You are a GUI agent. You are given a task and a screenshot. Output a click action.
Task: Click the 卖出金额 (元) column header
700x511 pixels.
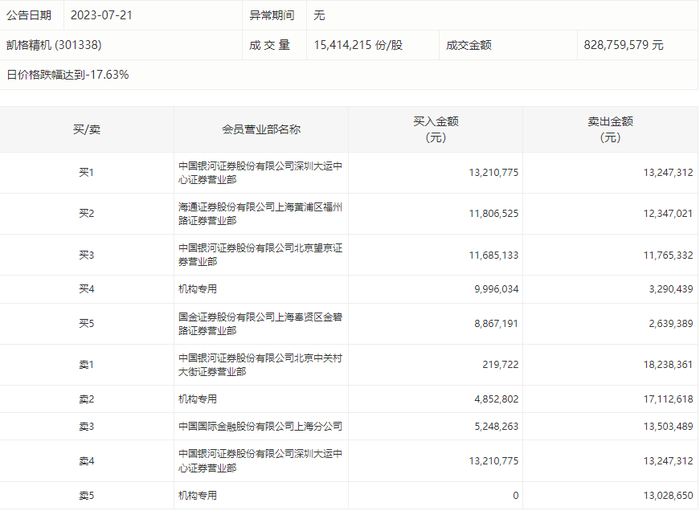pos(610,129)
